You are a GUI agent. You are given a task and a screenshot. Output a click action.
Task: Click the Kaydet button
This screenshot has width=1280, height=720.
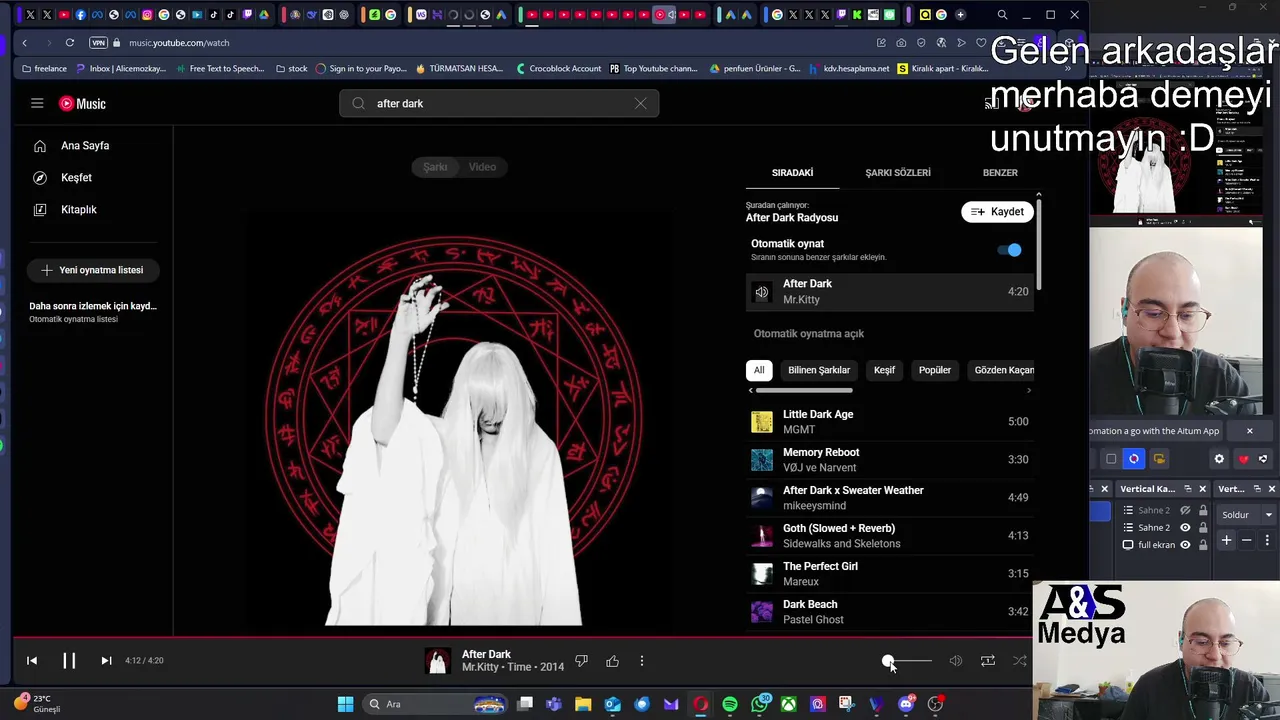(997, 212)
